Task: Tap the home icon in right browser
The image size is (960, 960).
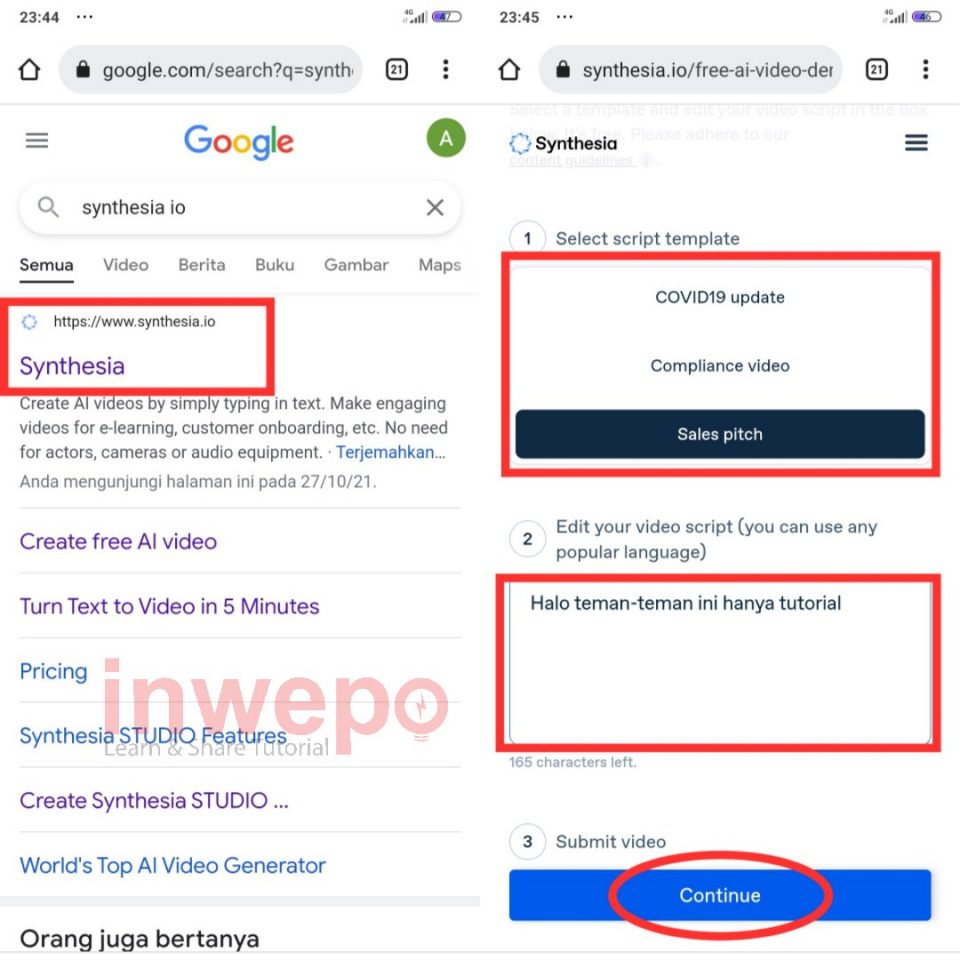Action: [x=509, y=69]
